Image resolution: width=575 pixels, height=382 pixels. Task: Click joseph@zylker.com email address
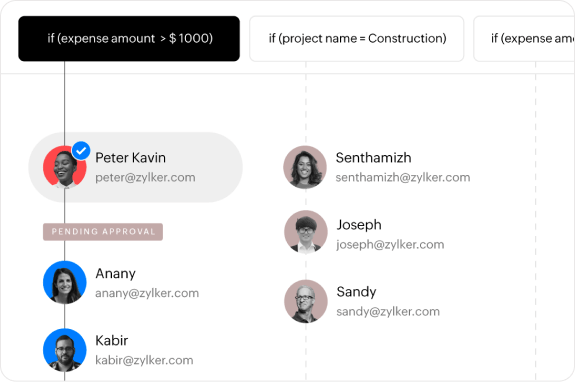[390, 245]
